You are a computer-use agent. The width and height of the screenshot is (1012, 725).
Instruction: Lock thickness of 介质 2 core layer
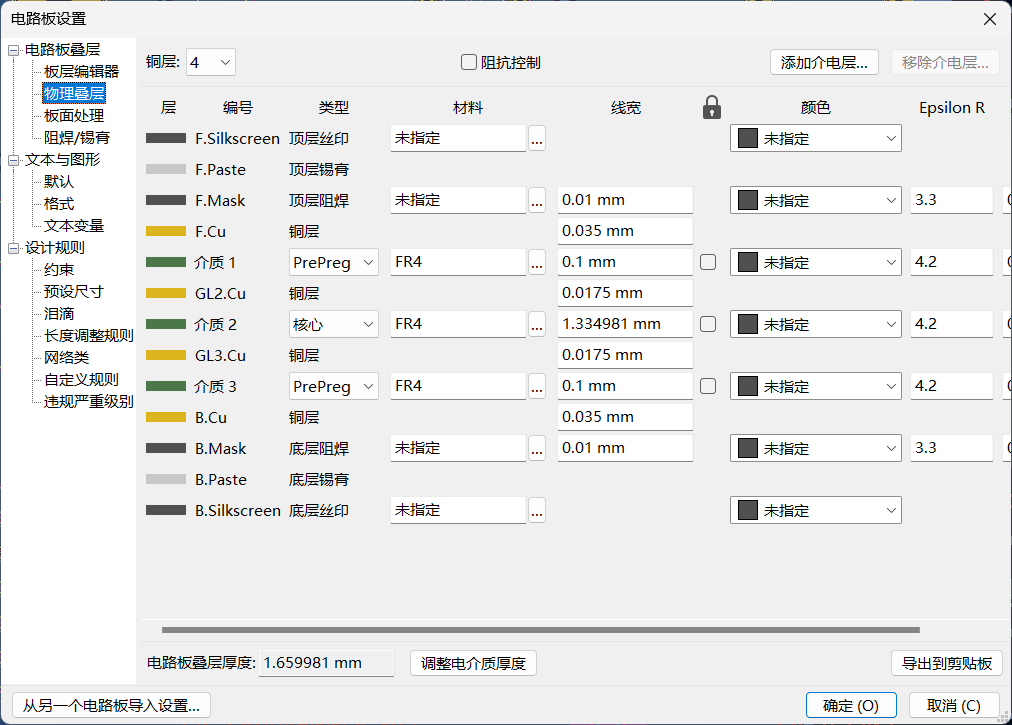[x=708, y=324]
